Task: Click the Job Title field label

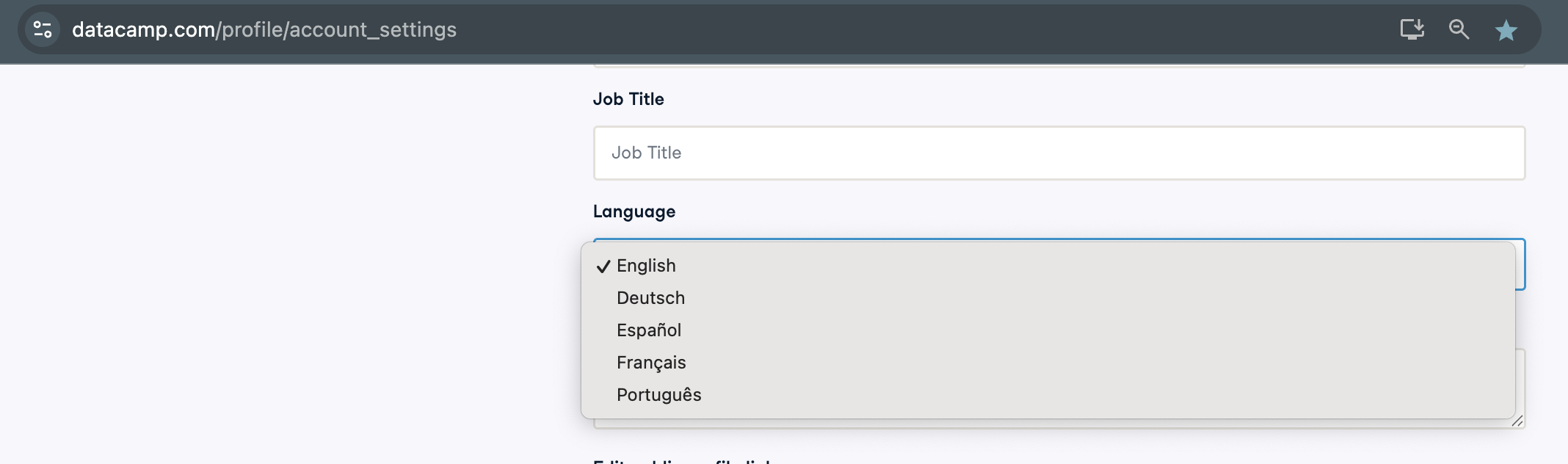Action: 628,99
